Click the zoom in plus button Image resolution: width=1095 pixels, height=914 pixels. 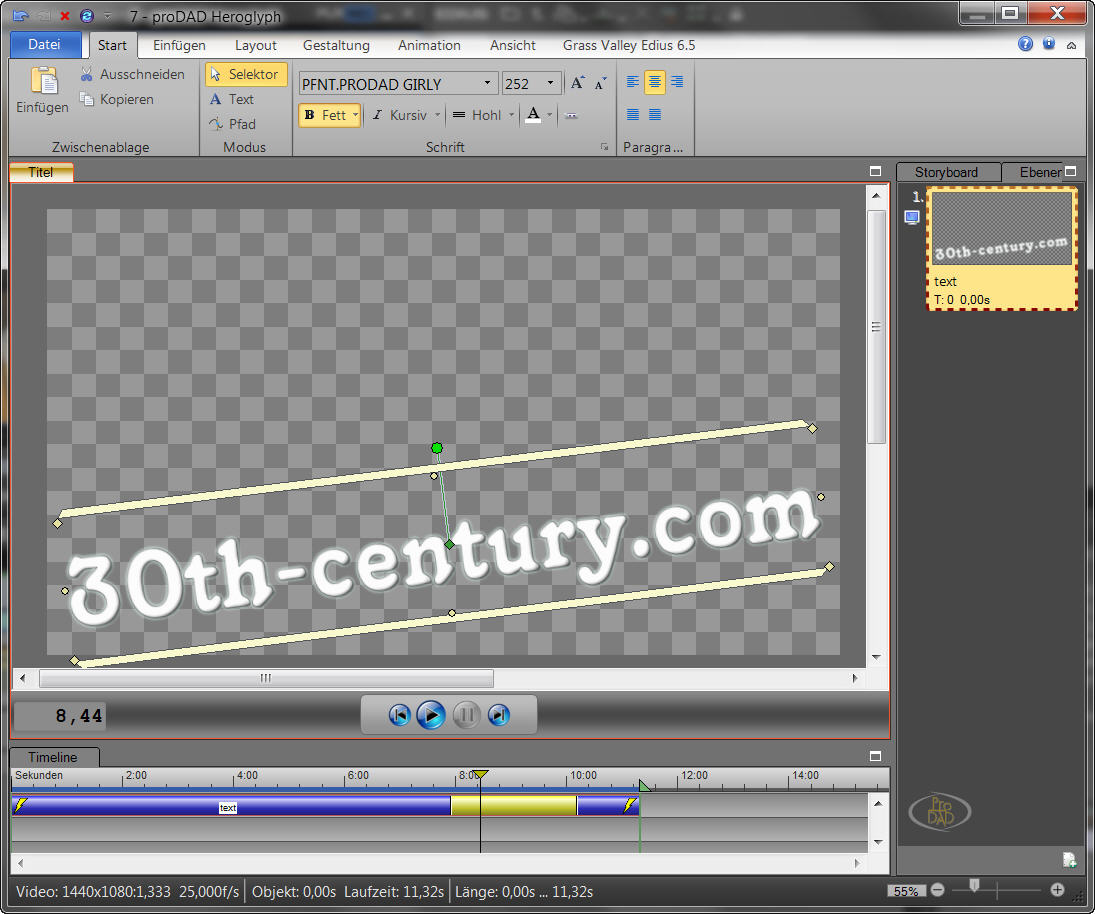(x=1057, y=890)
